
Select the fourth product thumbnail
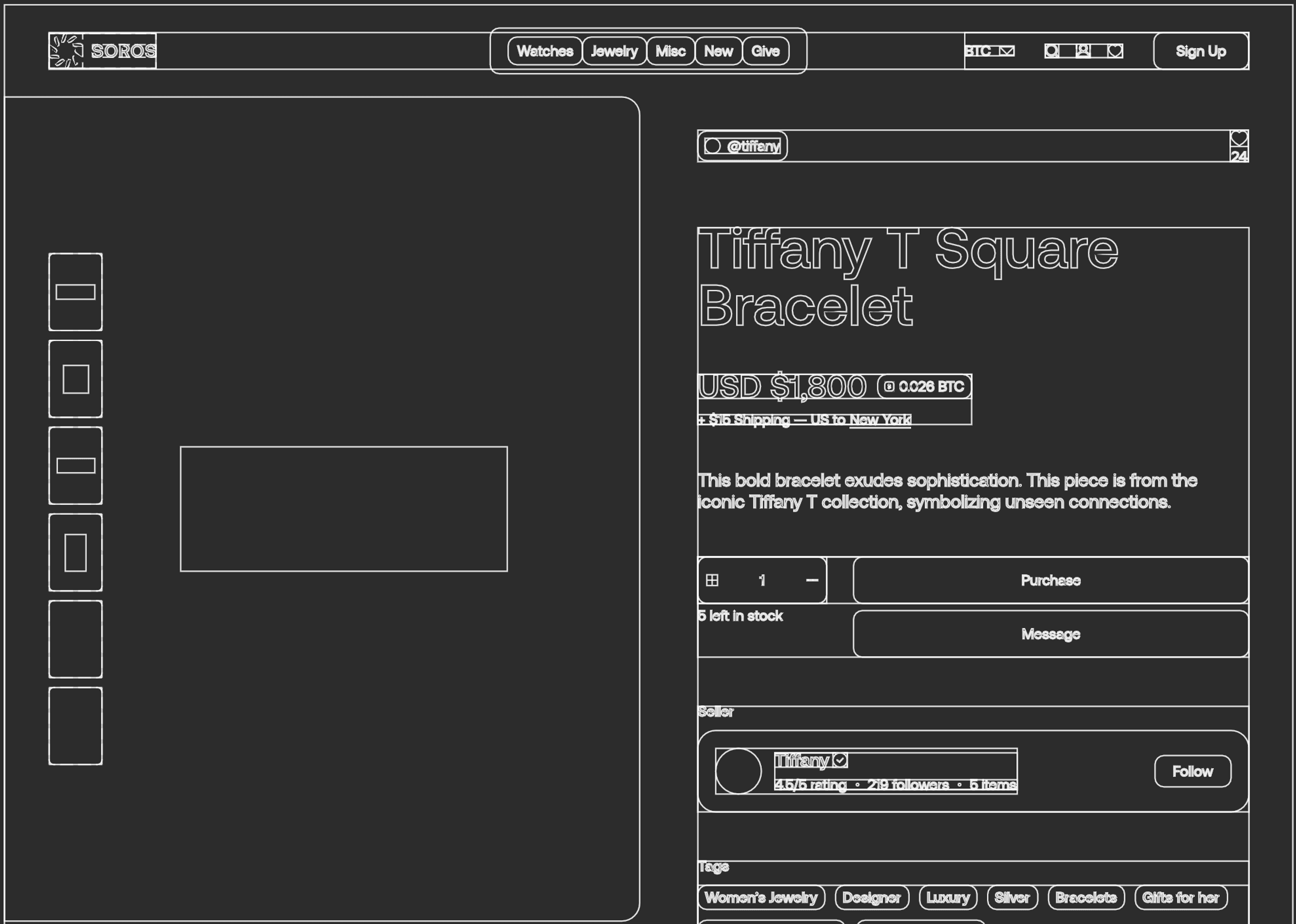click(75, 552)
